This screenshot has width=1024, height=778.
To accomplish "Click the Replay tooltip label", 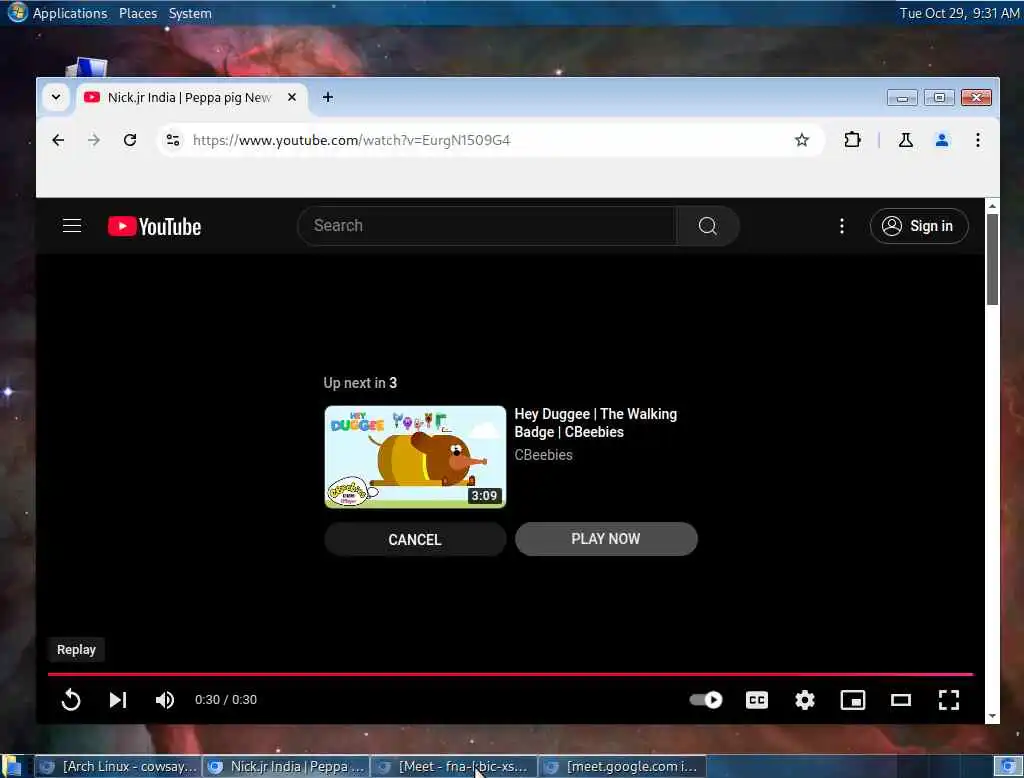I will point(76,650).
